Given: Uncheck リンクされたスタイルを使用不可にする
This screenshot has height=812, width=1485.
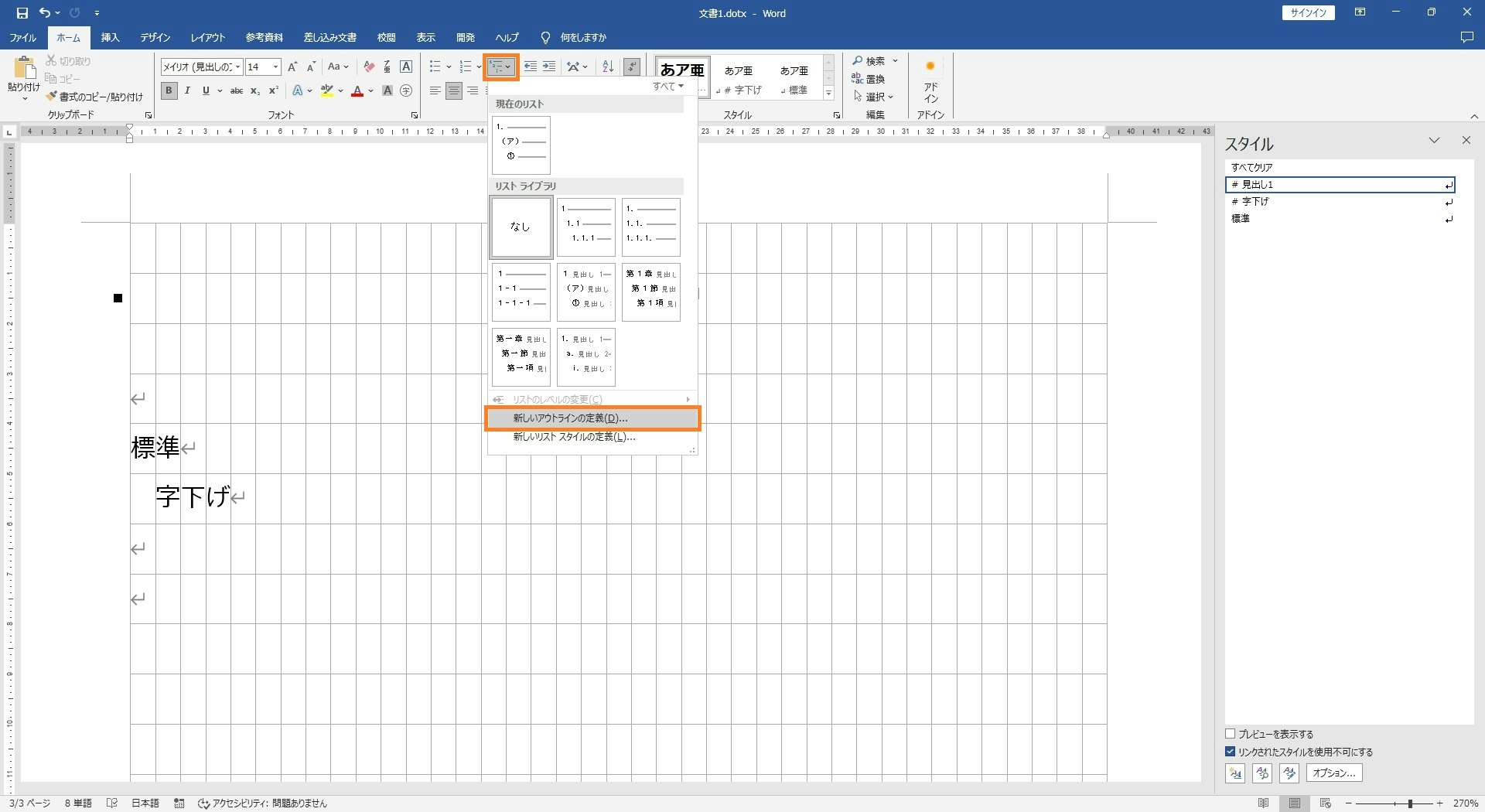Looking at the screenshot, I should [1231, 752].
